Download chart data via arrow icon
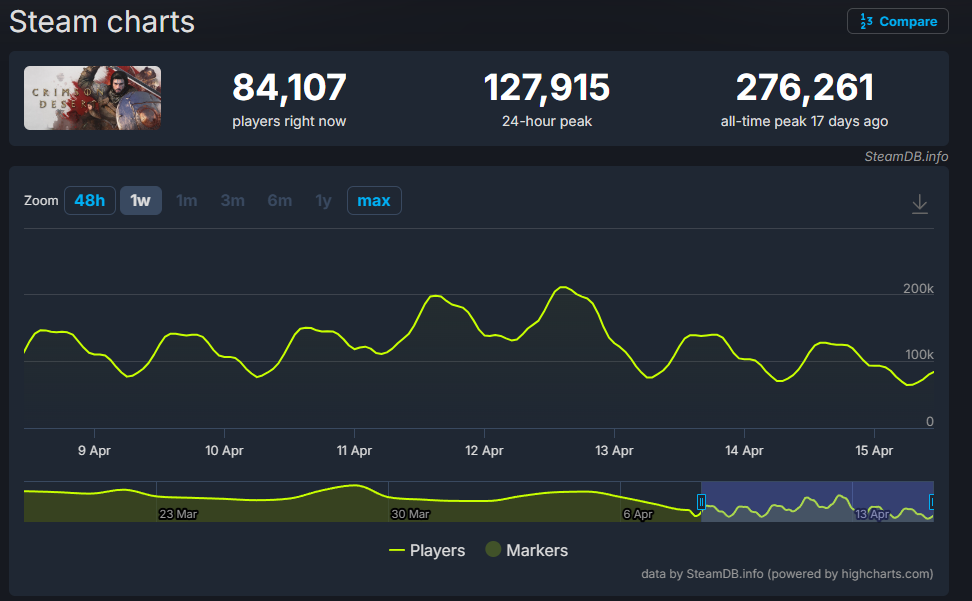The width and height of the screenshot is (972, 601). (920, 204)
